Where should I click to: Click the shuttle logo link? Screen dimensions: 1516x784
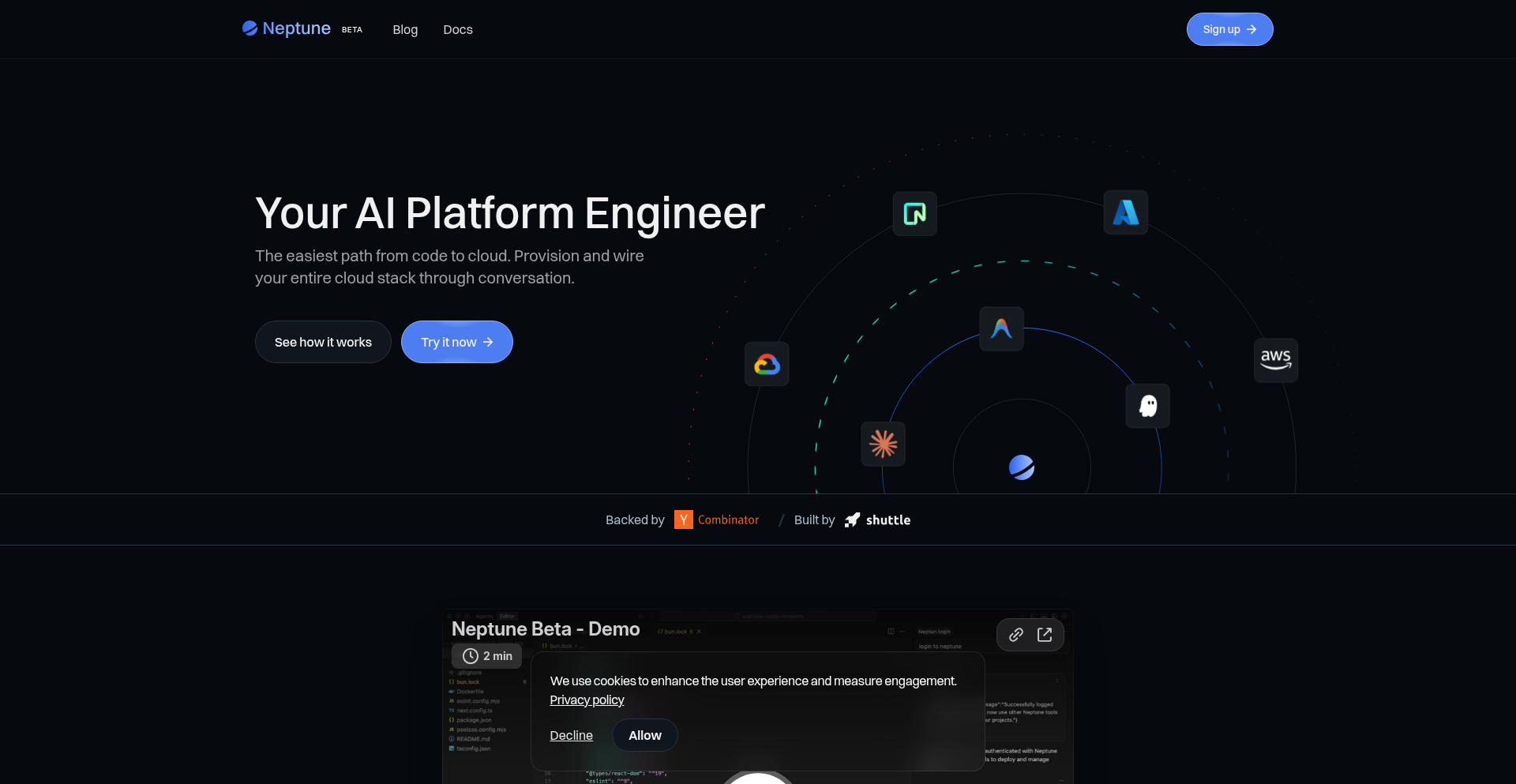click(x=877, y=520)
